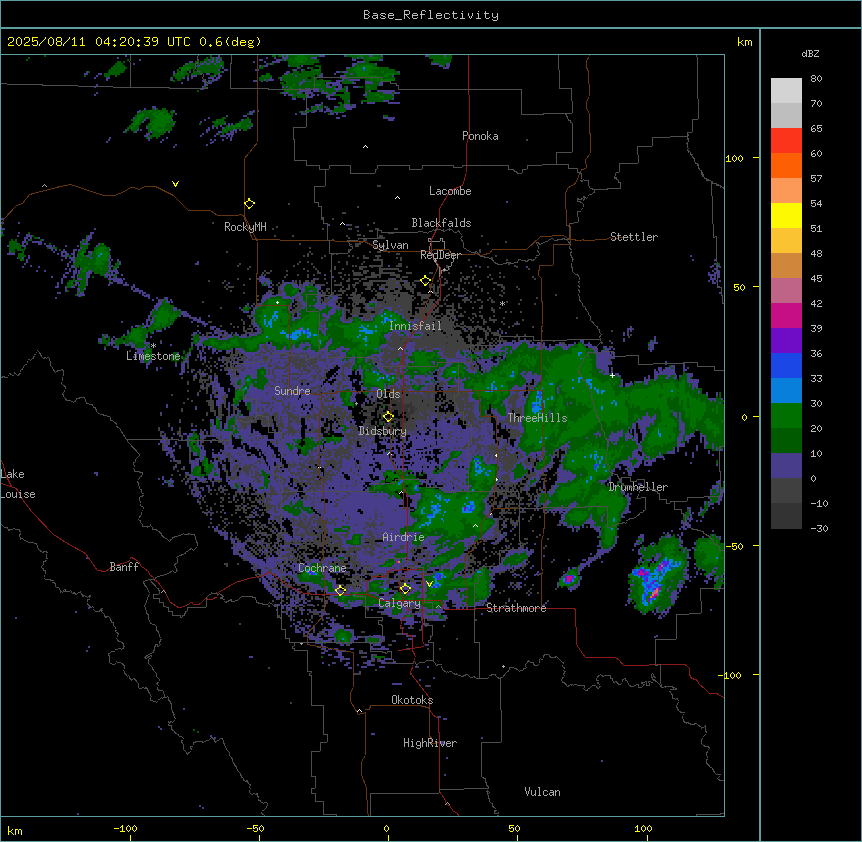Select the blue 33–36 dBZ legend swatch
Image resolution: width=862 pixels, height=842 pixels.
coord(786,365)
